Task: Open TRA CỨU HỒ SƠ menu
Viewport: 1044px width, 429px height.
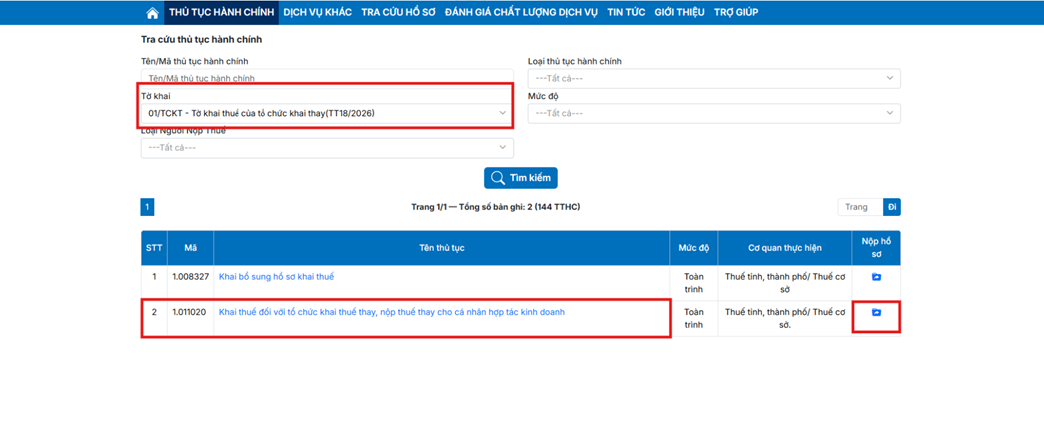Action: pyautogui.click(x=398, y=12)
